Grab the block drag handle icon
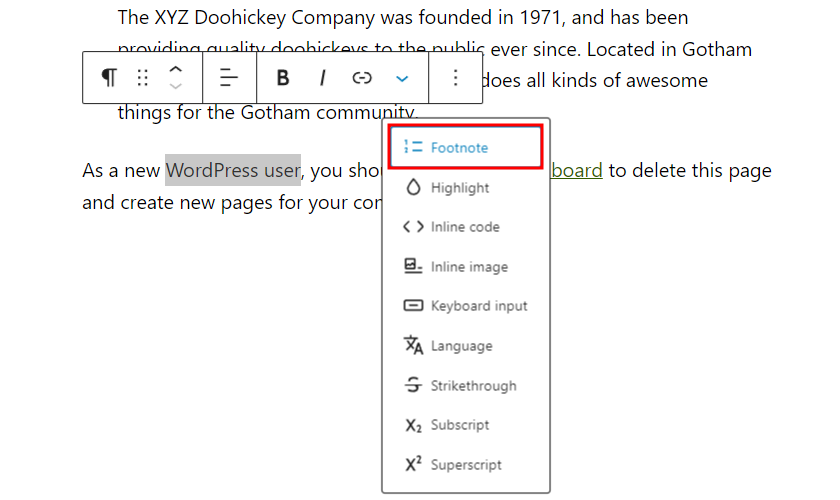Image resolution: width=840 pixels, height=500 pixels. 142,78
